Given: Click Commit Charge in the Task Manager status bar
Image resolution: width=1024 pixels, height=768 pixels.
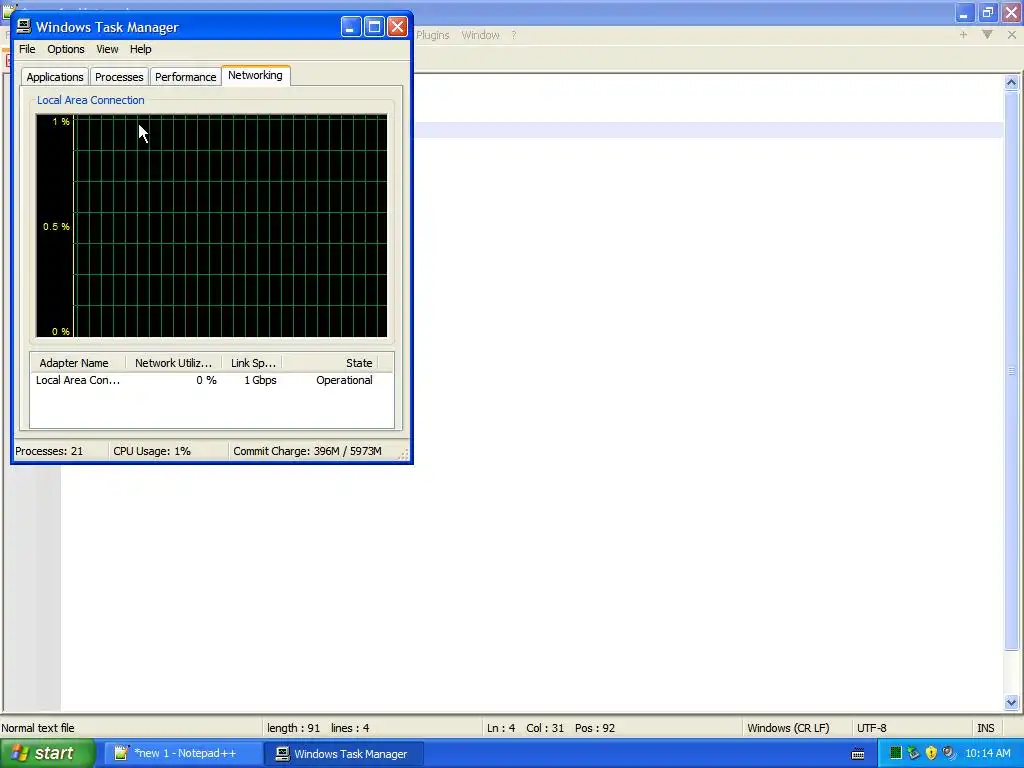Looking at the screenshot, I should [x=307, y=451].
